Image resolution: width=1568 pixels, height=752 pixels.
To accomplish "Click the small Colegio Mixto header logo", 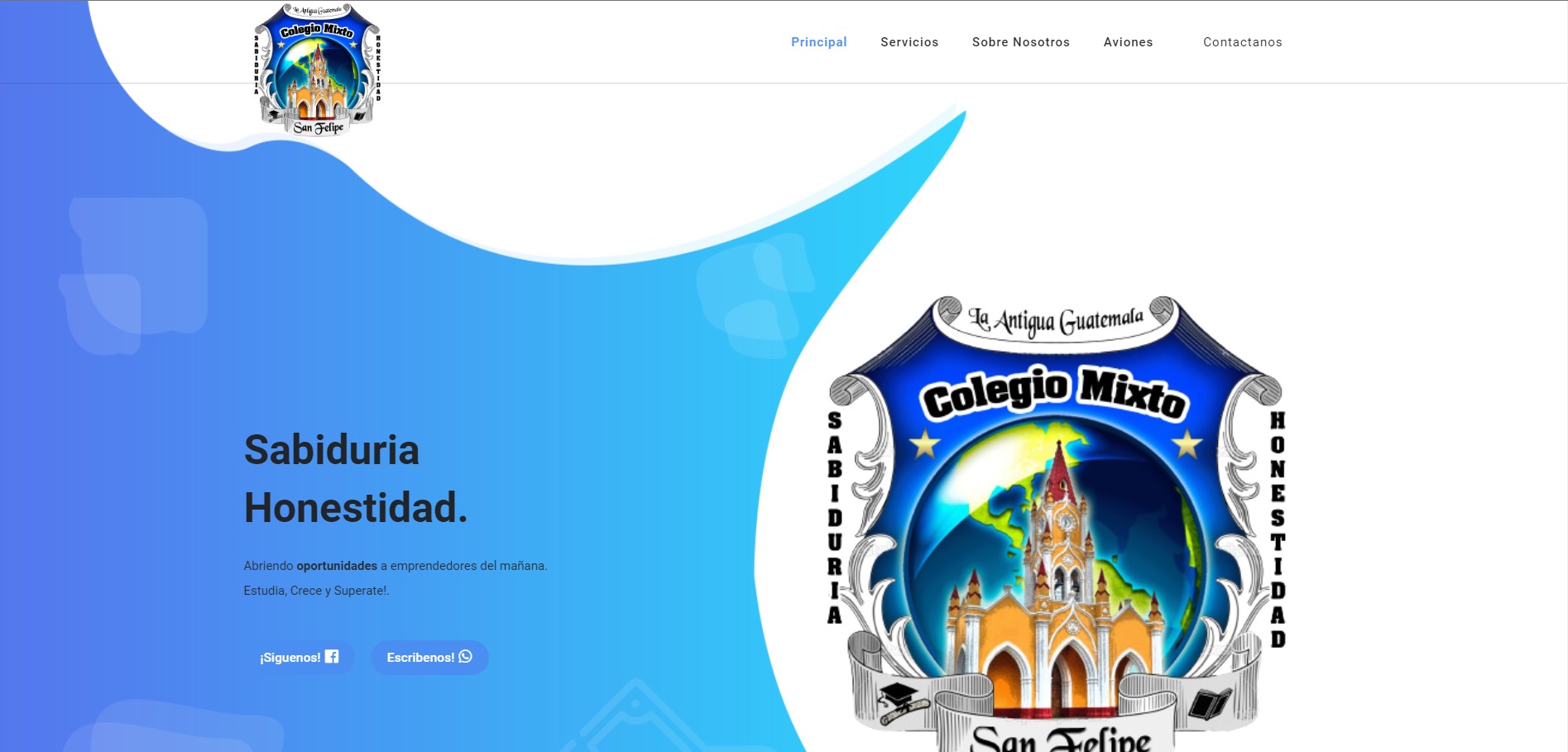I will point(318,69).
